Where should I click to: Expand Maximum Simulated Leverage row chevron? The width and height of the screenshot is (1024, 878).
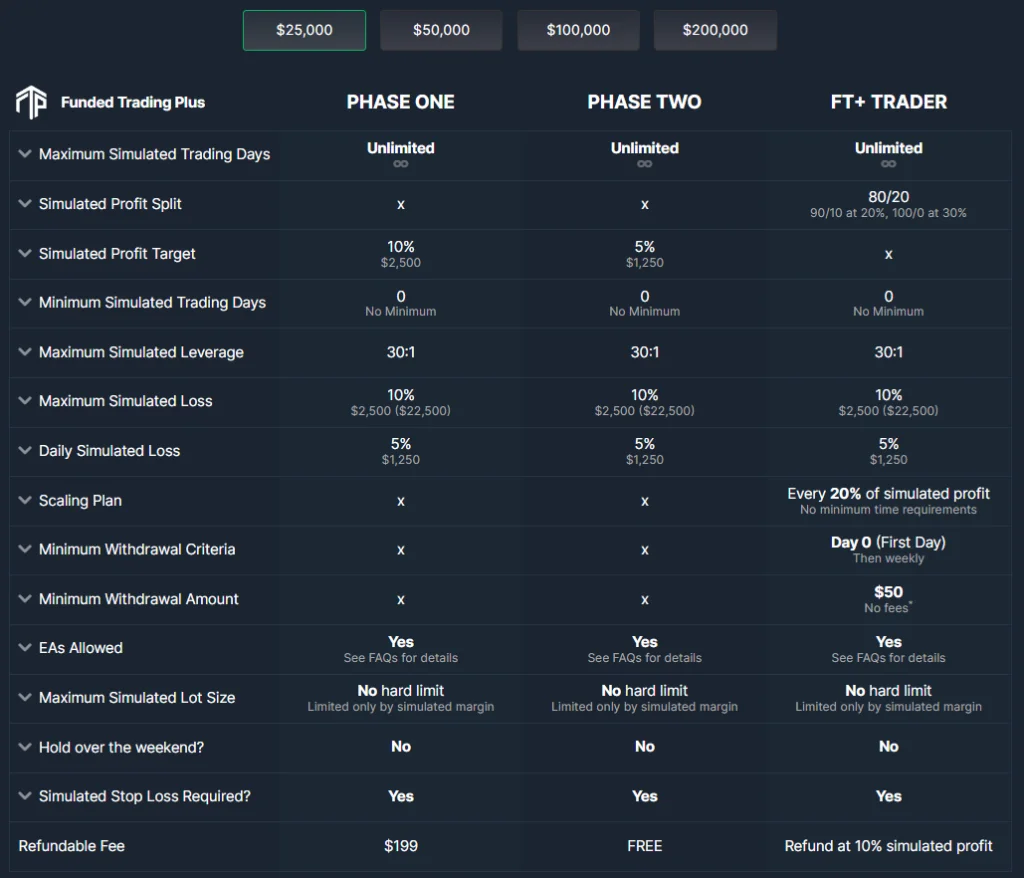25,351
